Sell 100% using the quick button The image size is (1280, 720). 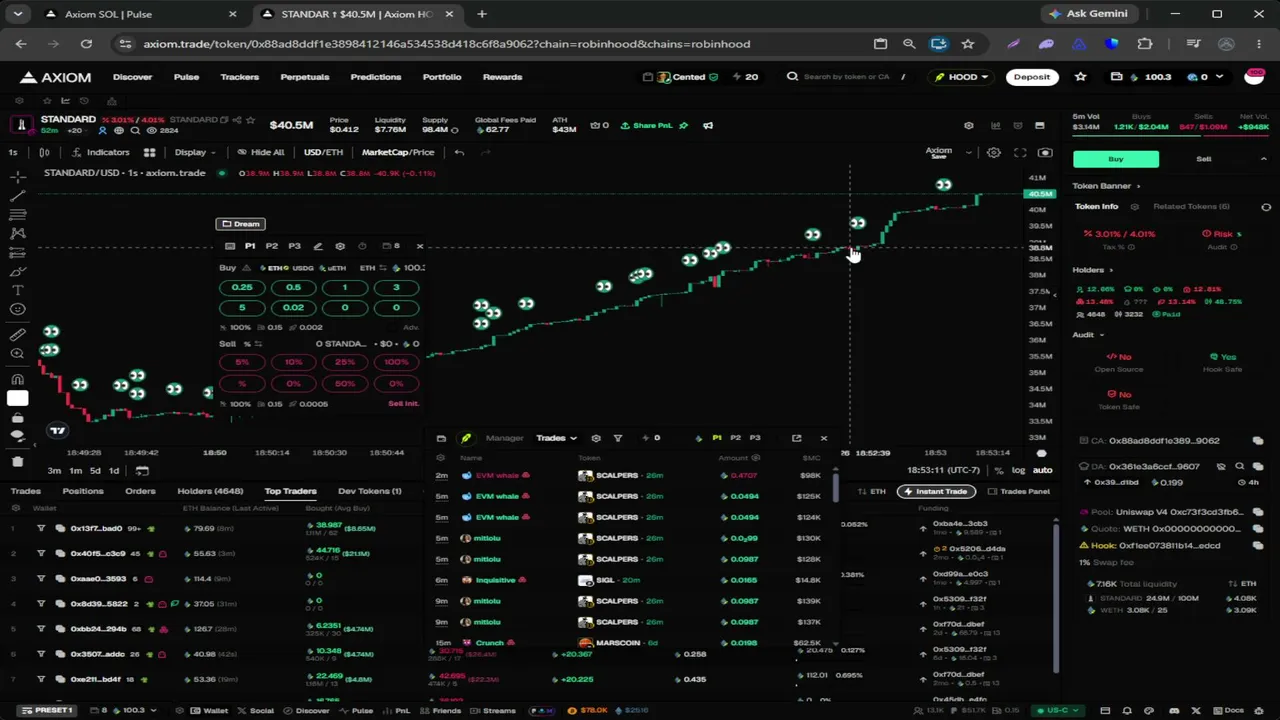pyautogui.click(x=396, y=362)
